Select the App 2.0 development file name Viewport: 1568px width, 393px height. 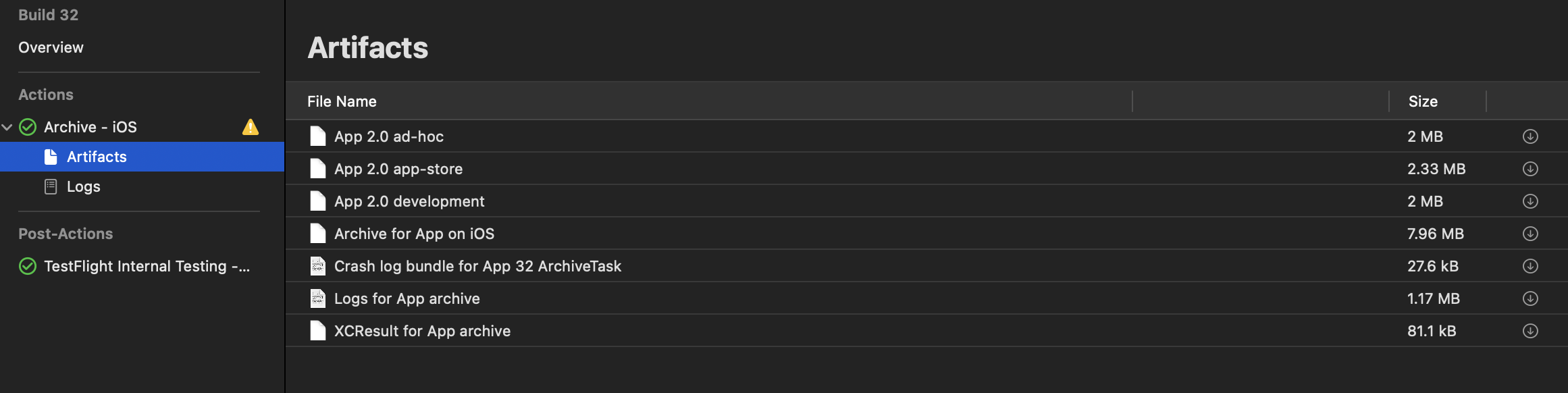click(x=409, y=201)
